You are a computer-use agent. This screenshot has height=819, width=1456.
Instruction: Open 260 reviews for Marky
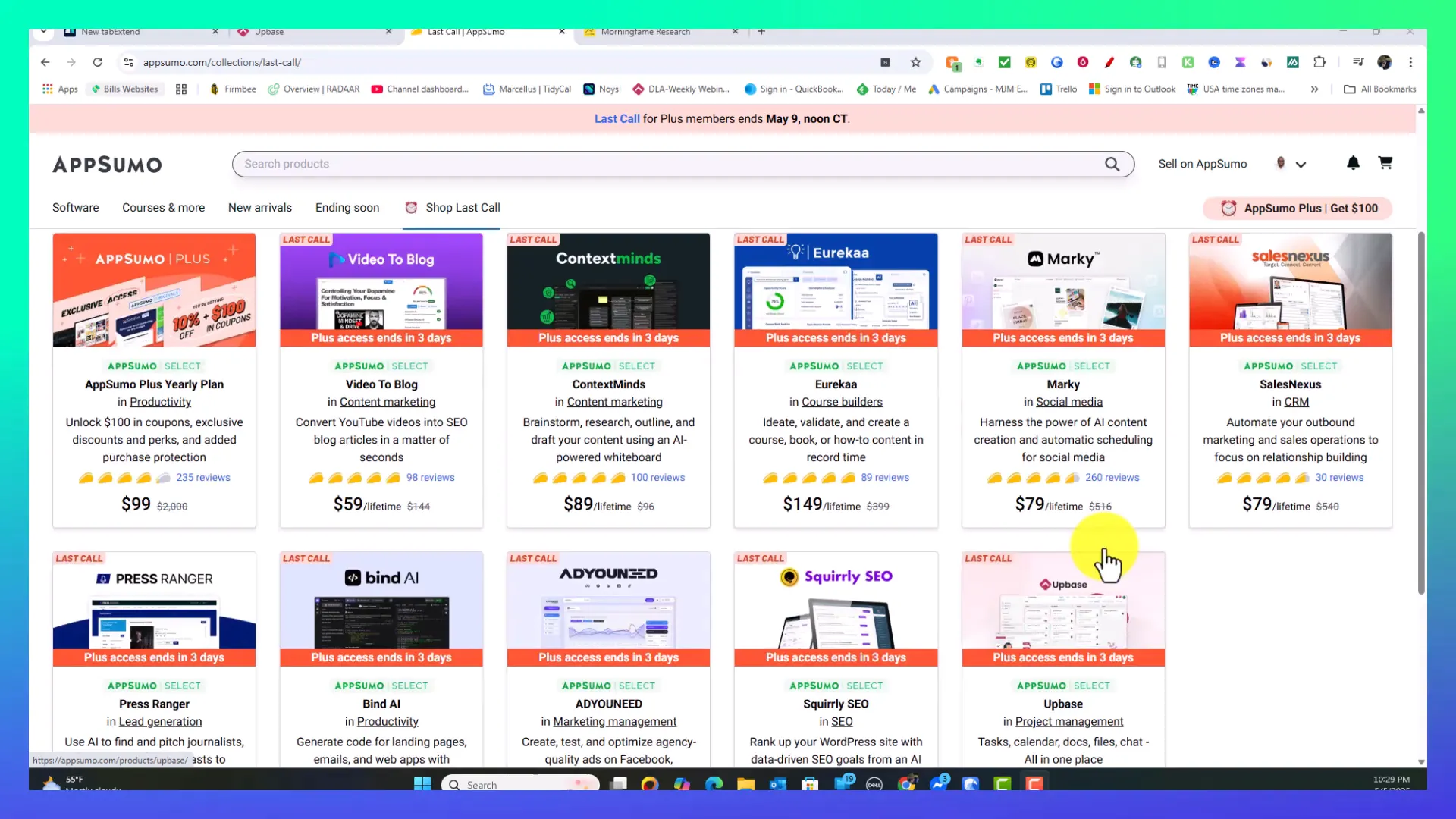click(x=1112, y=478)
